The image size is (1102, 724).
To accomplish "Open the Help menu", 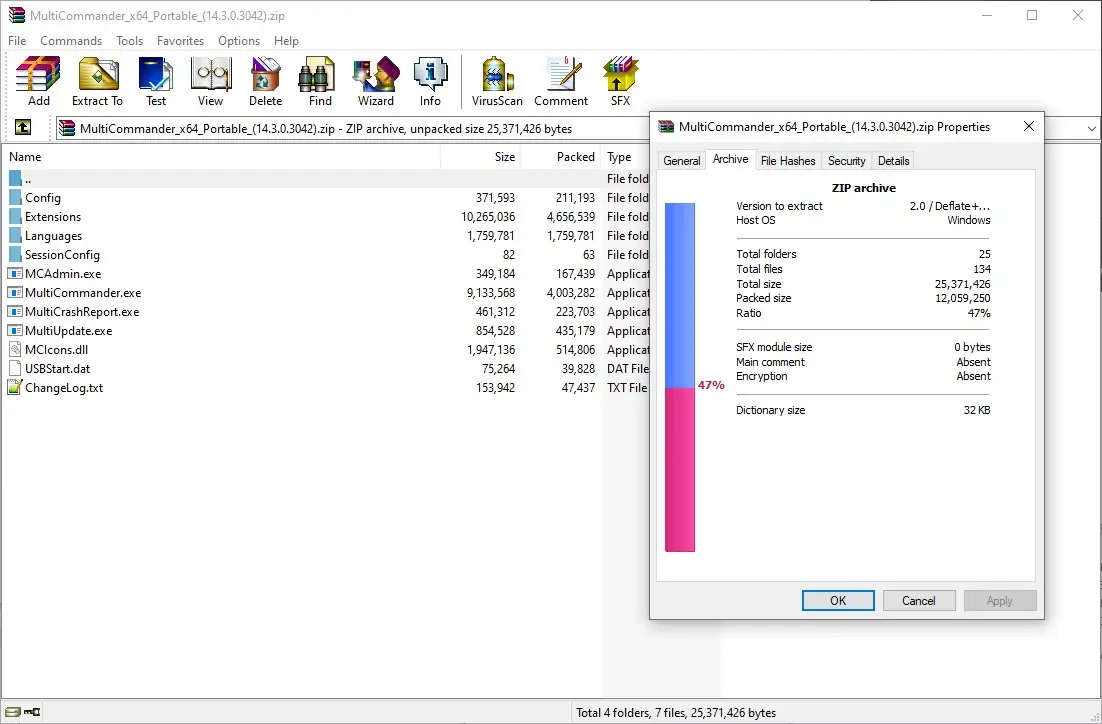I will coord(286,41).
